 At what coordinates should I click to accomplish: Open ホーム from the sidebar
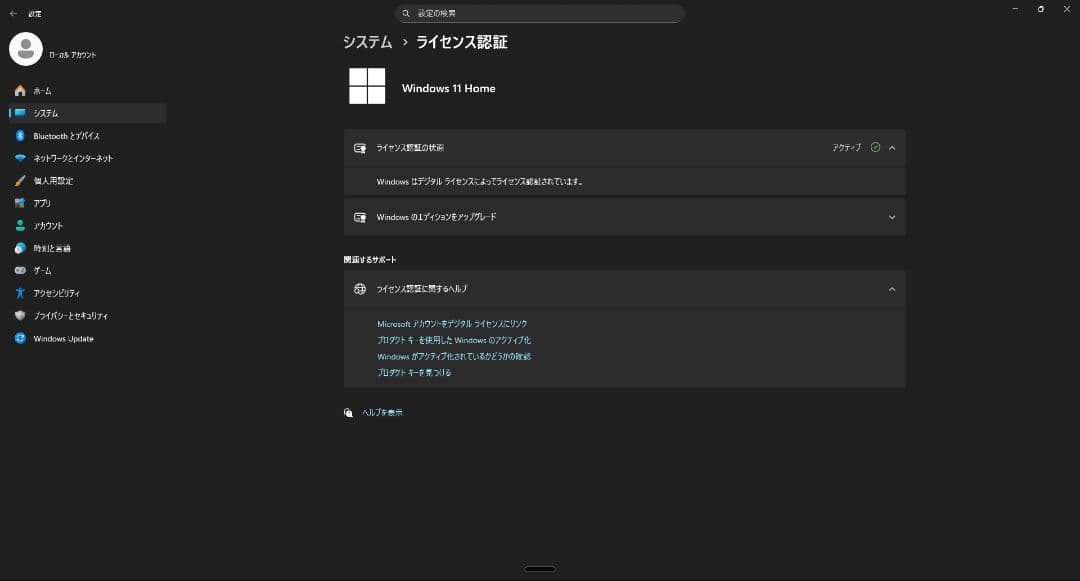click(x=87, y=91)
